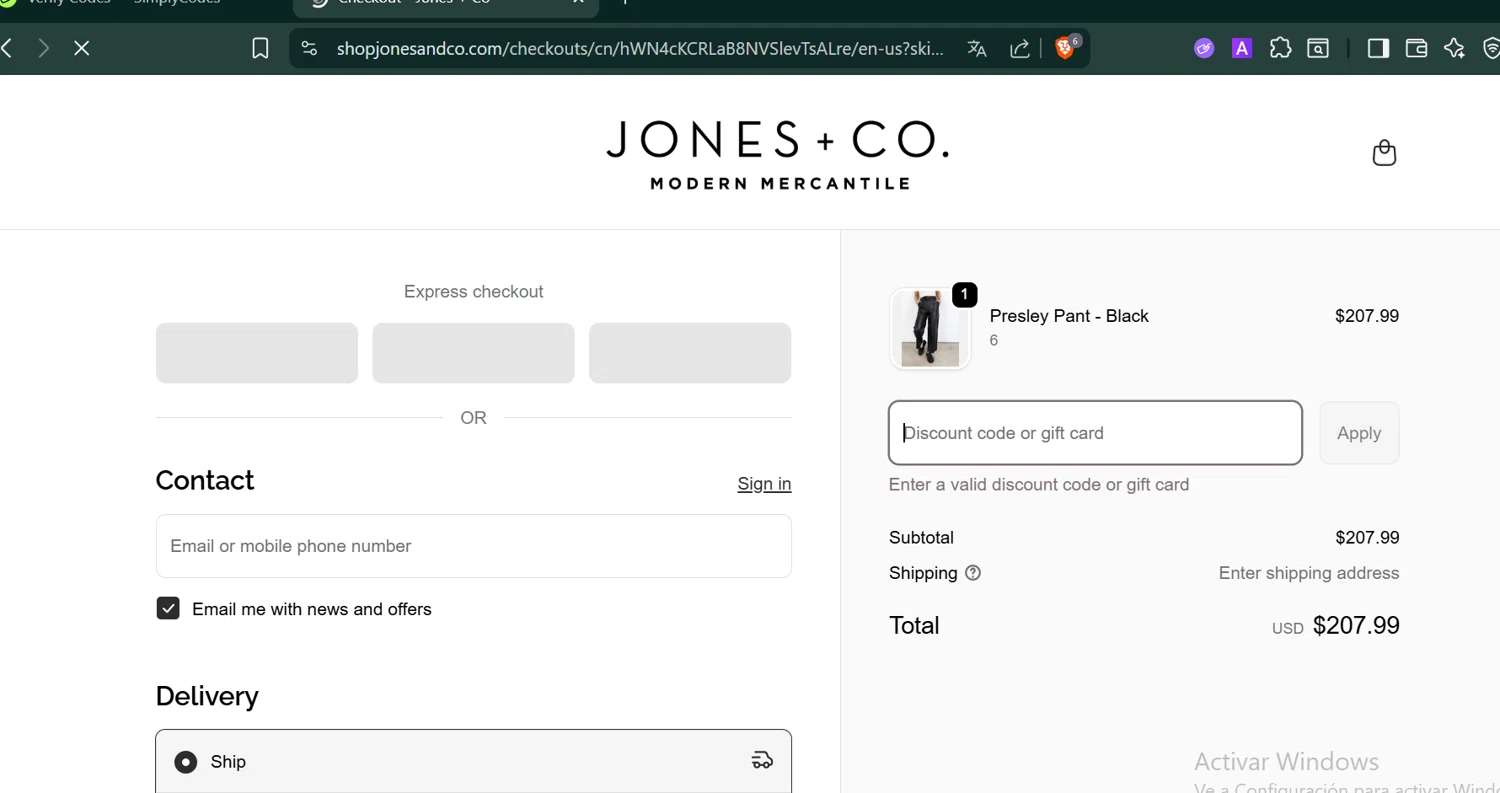Open Brave Shields lion icon
The width and height of the screenshot is (1500, 793).
tap(1067, 47)
